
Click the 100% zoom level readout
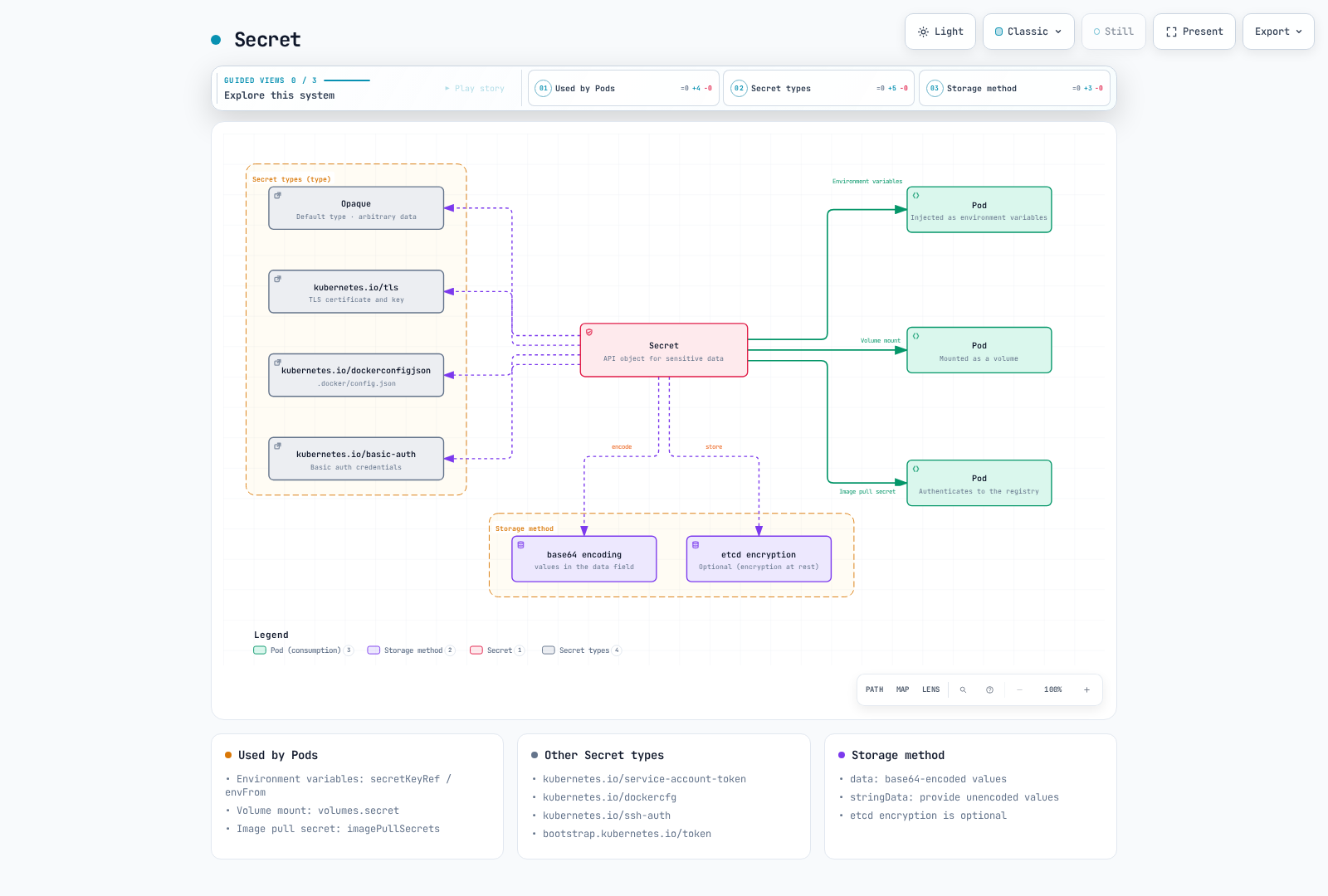[x=1052, y=689]
